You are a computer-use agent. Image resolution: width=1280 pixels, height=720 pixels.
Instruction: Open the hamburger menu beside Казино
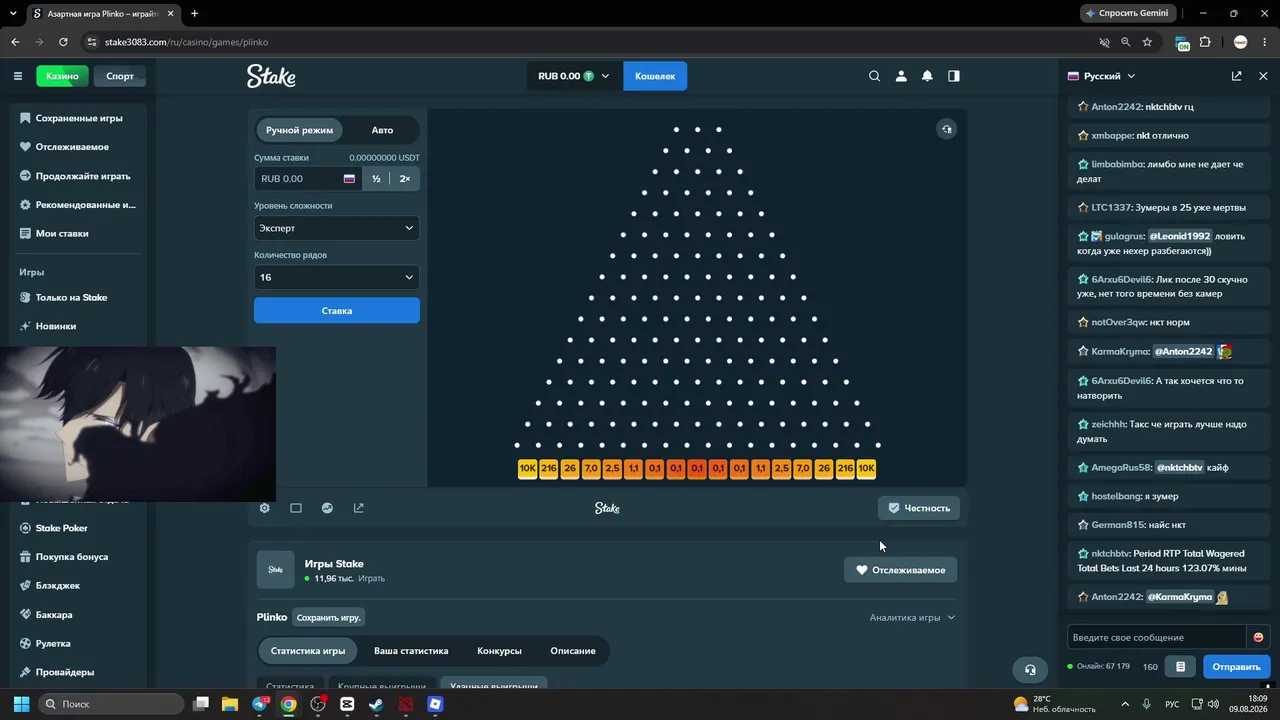click(x=17, y=76)
